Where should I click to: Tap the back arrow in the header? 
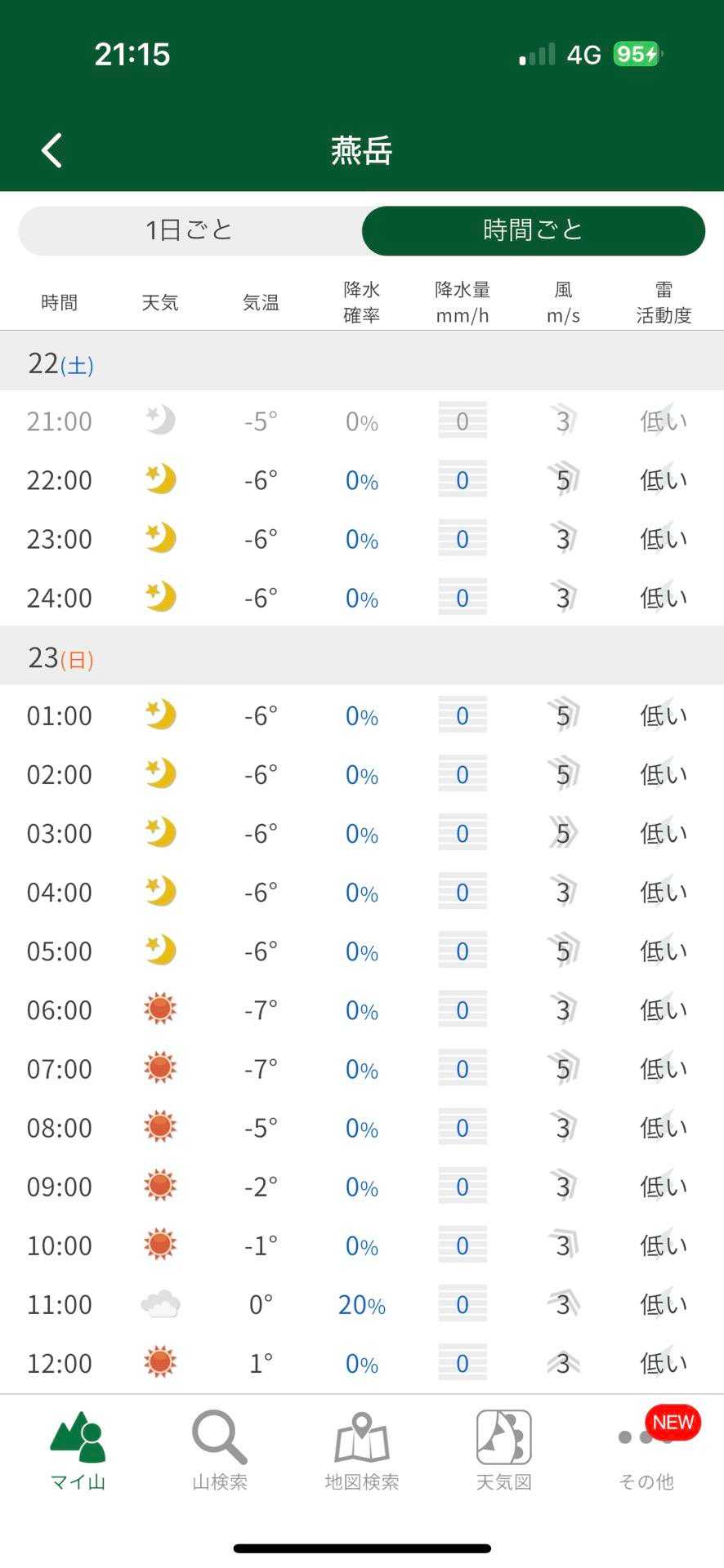point(52,150)
